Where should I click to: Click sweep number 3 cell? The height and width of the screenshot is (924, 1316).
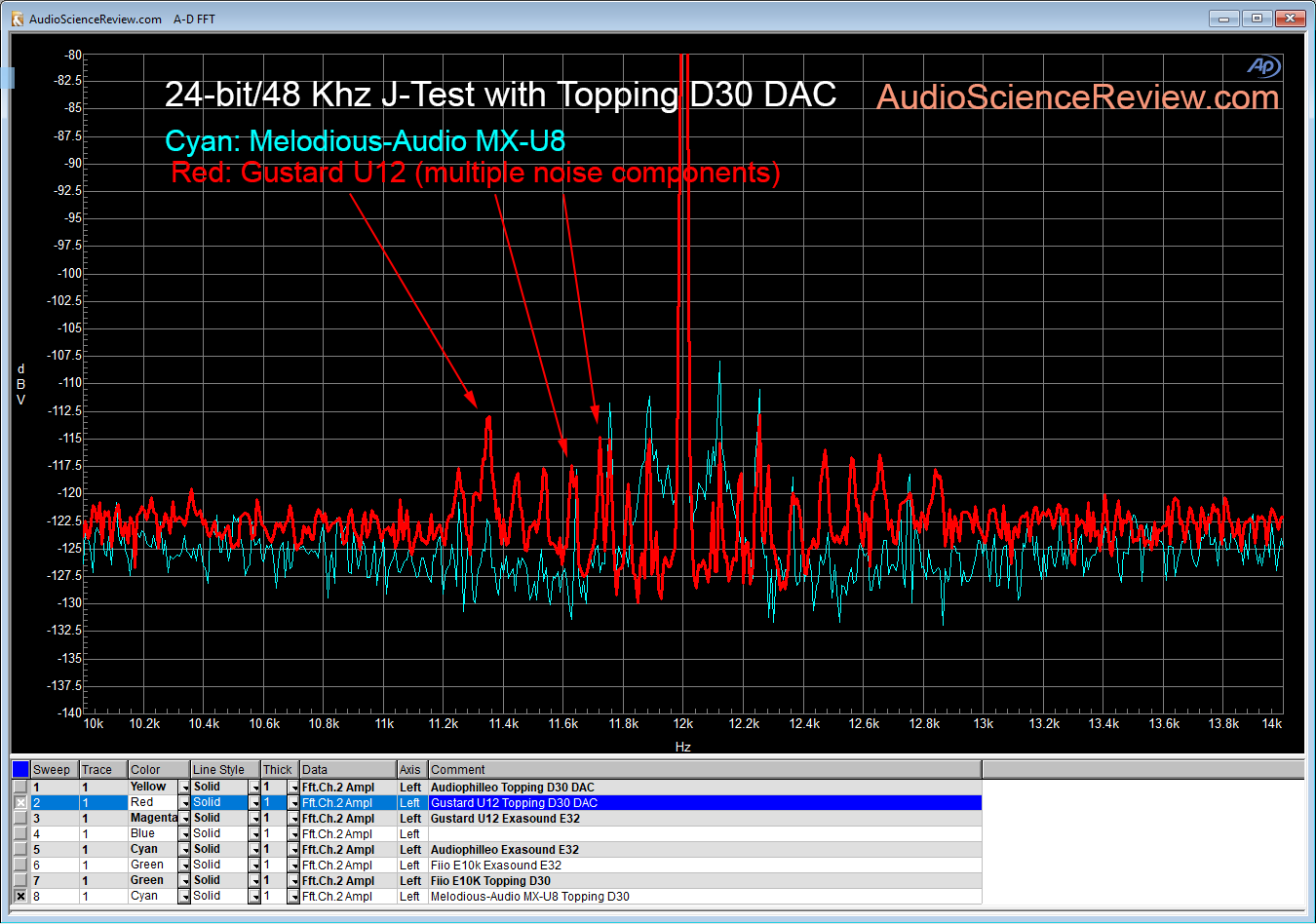click(55, 819)
